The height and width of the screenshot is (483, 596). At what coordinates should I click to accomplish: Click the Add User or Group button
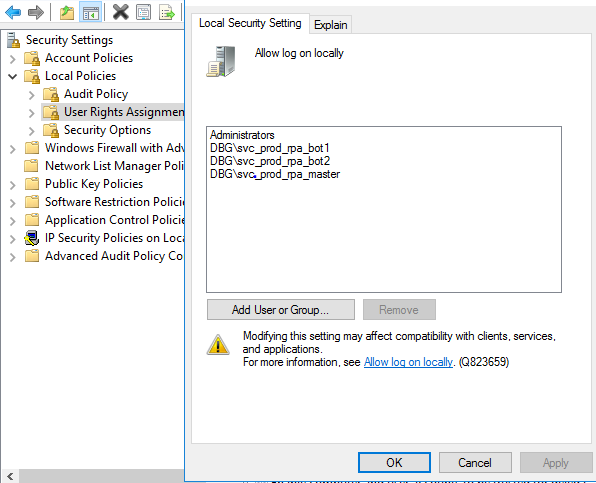point(281,310)
